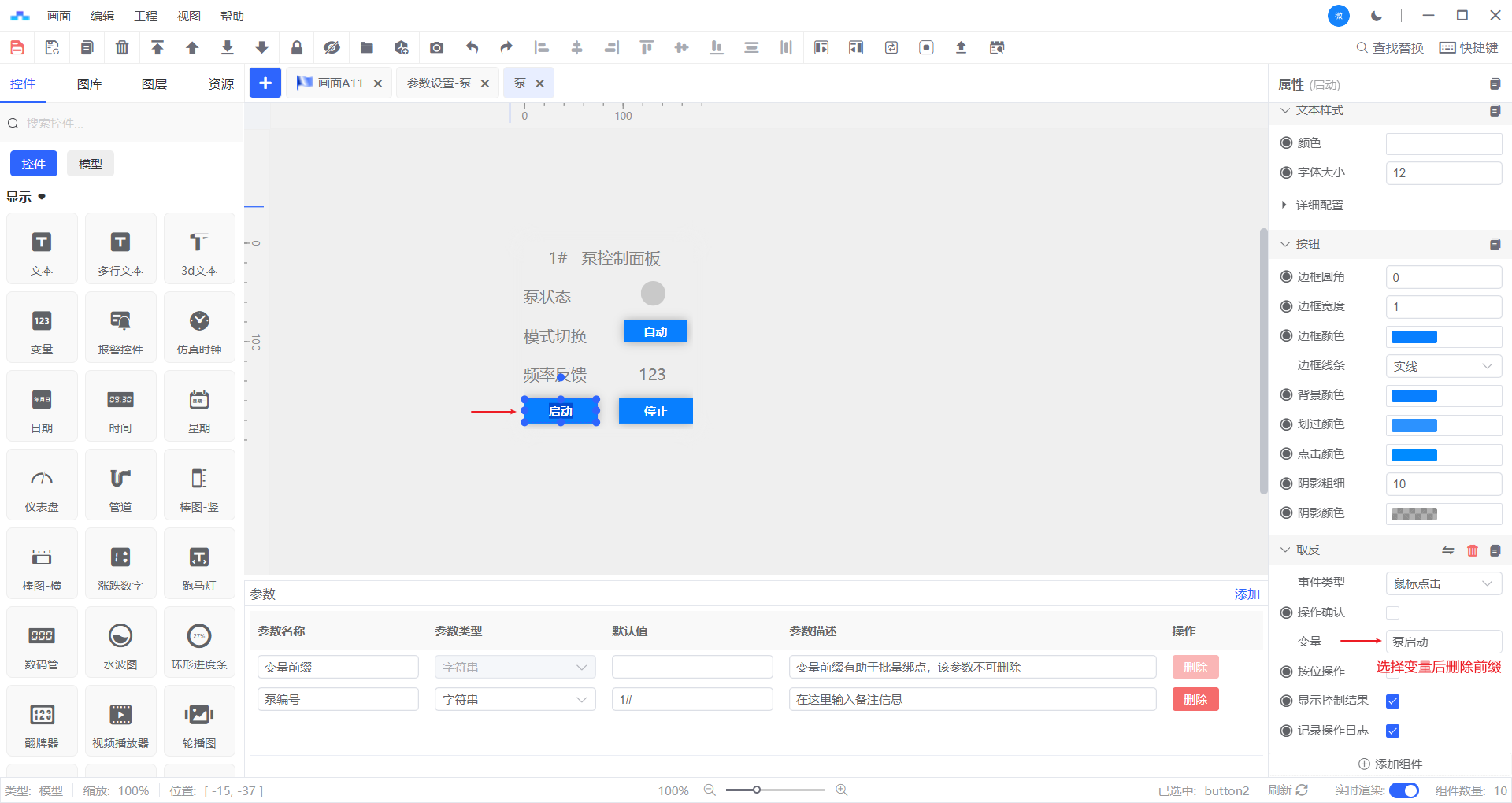Click the 背景颜色 blue color swatch
The image size is (1512, 803).
tap(1414, 396)
